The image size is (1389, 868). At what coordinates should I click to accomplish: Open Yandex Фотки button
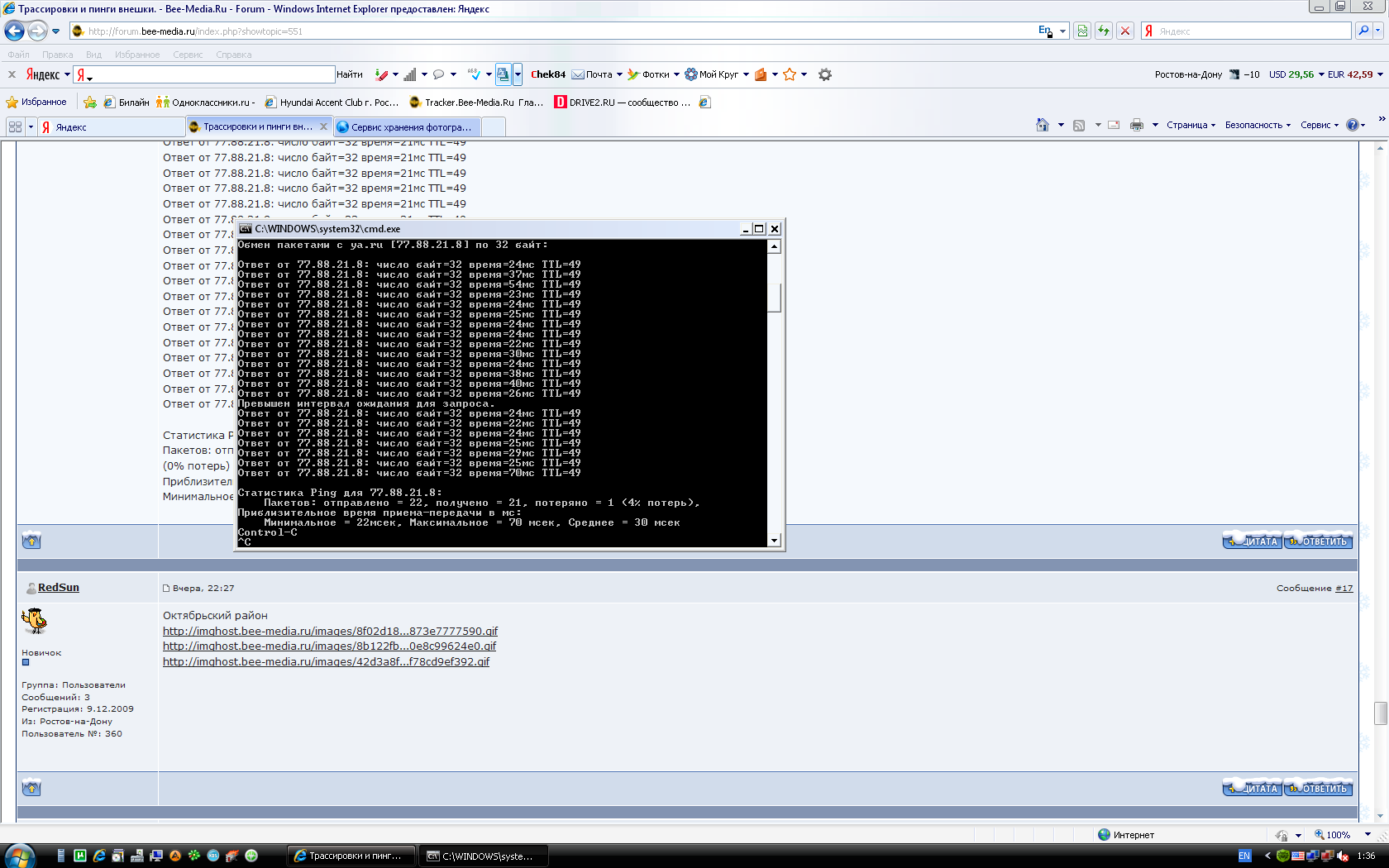click(x=648, y=74)
